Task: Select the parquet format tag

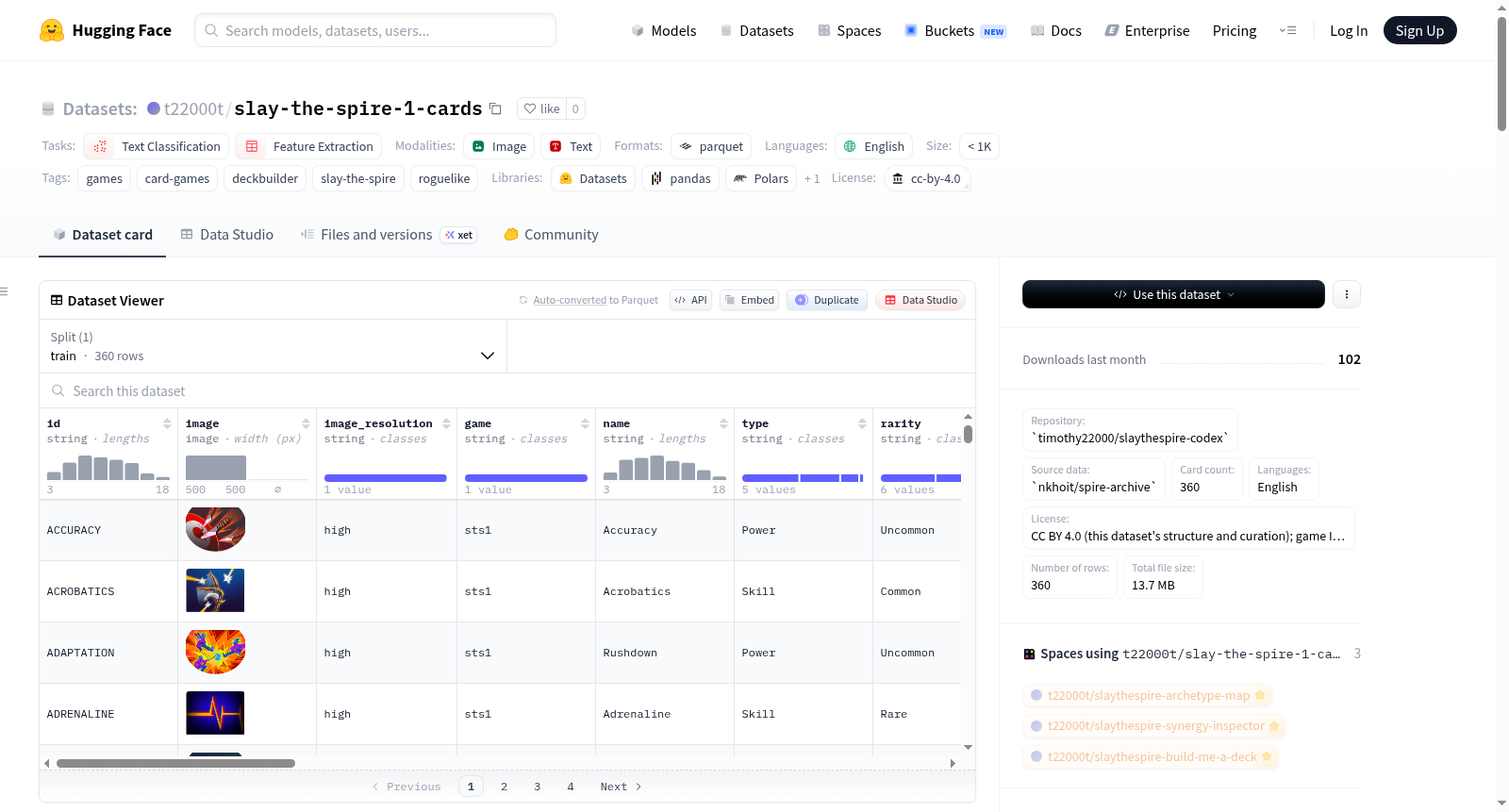Action: pyautogui.click(x=711, y=146)
